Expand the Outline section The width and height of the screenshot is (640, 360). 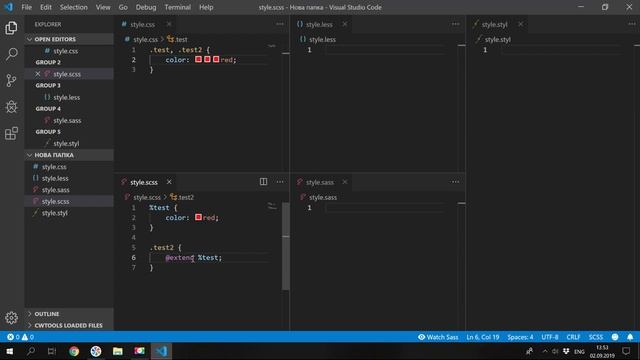click(69, 314)
